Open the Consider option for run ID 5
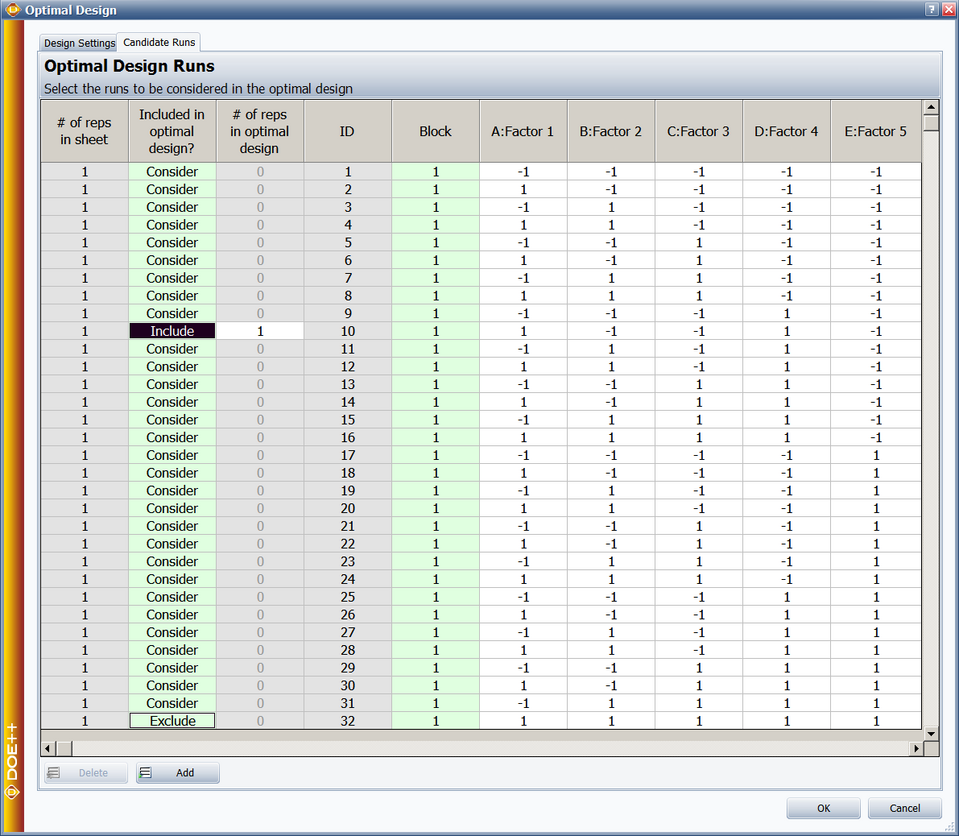This screenshot has width=959, height=836. tap(172, 243)
